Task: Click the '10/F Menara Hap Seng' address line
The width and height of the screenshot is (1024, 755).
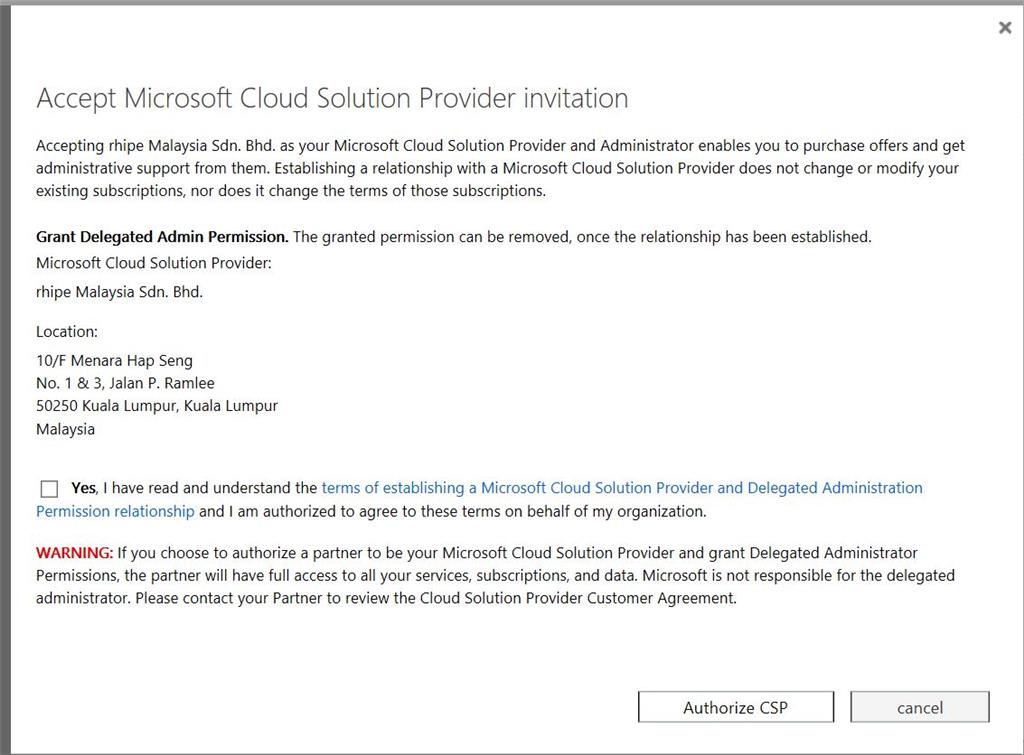Action: [114, 360]
